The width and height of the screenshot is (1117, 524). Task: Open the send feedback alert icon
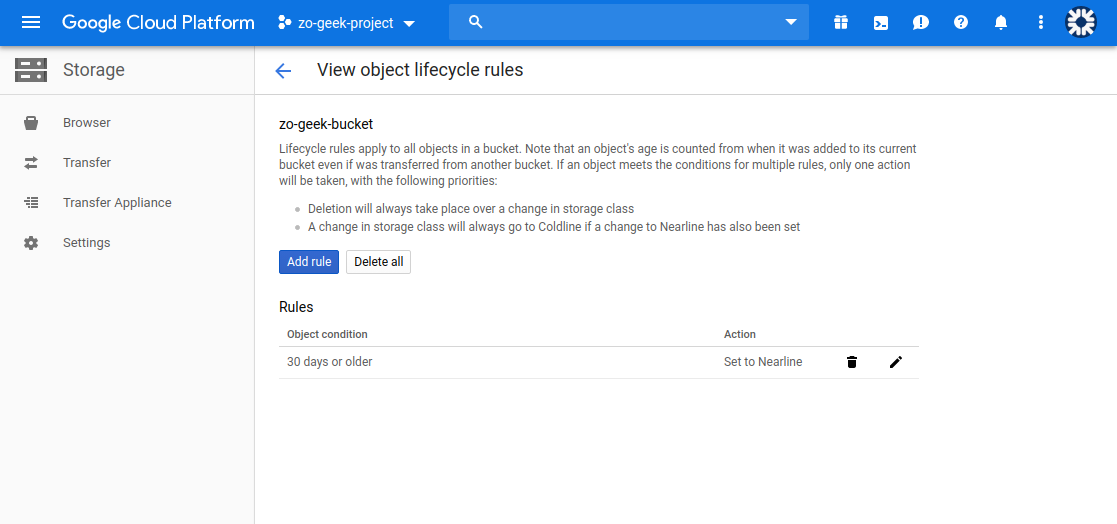(920, 23)
